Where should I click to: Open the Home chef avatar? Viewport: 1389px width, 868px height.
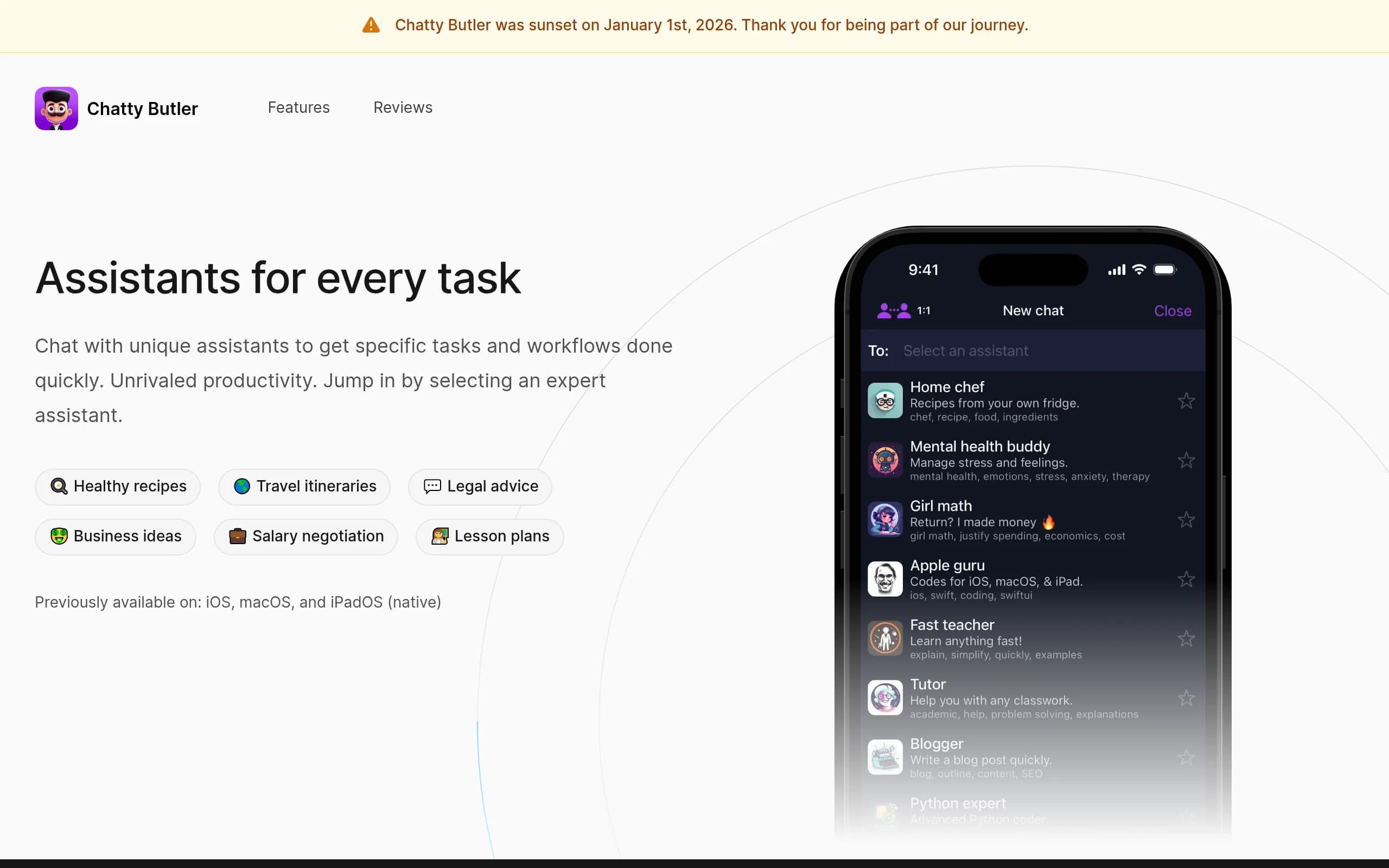coord(885,401)
